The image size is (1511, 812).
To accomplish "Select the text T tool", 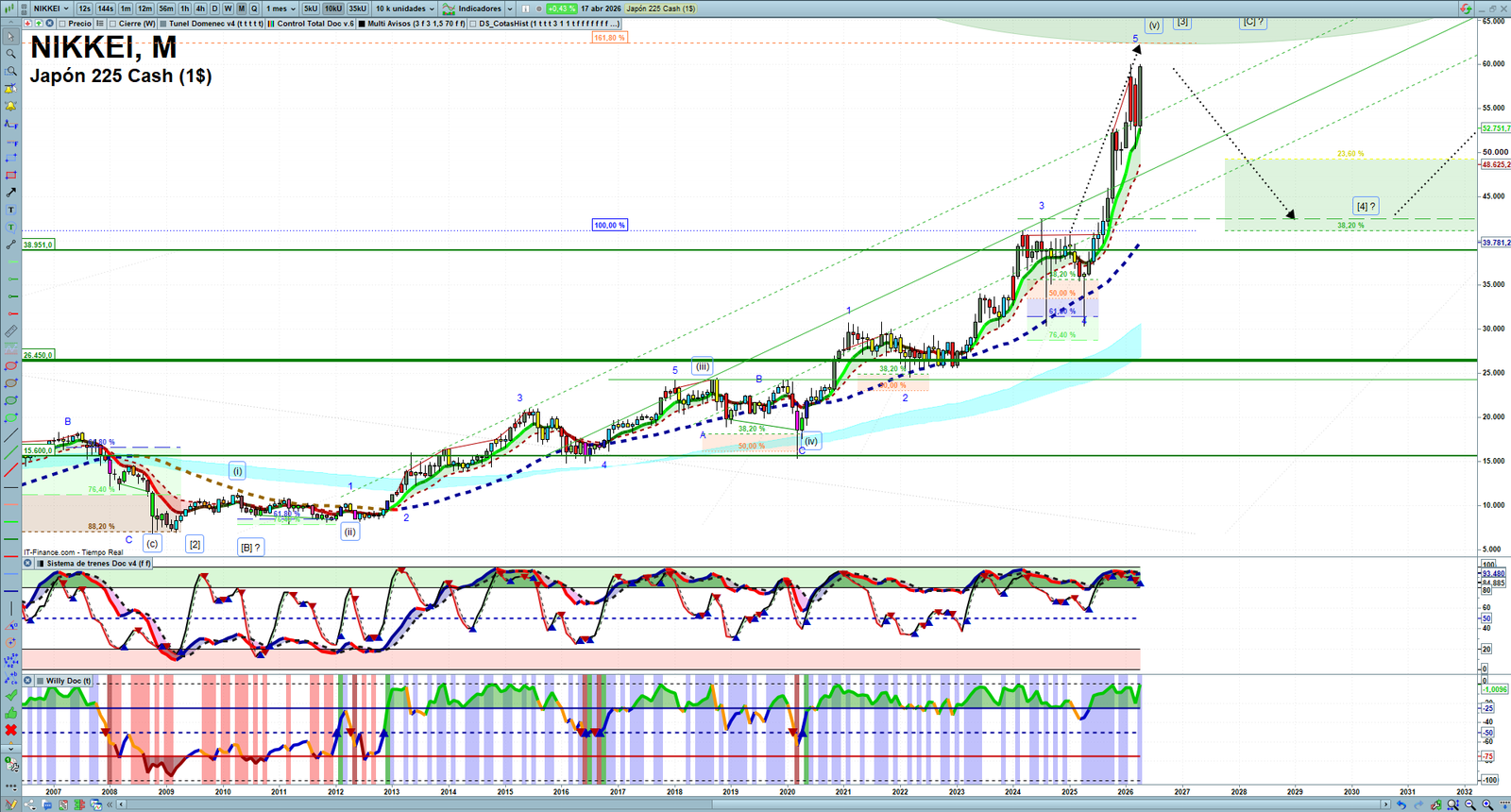I will (11, 210).
